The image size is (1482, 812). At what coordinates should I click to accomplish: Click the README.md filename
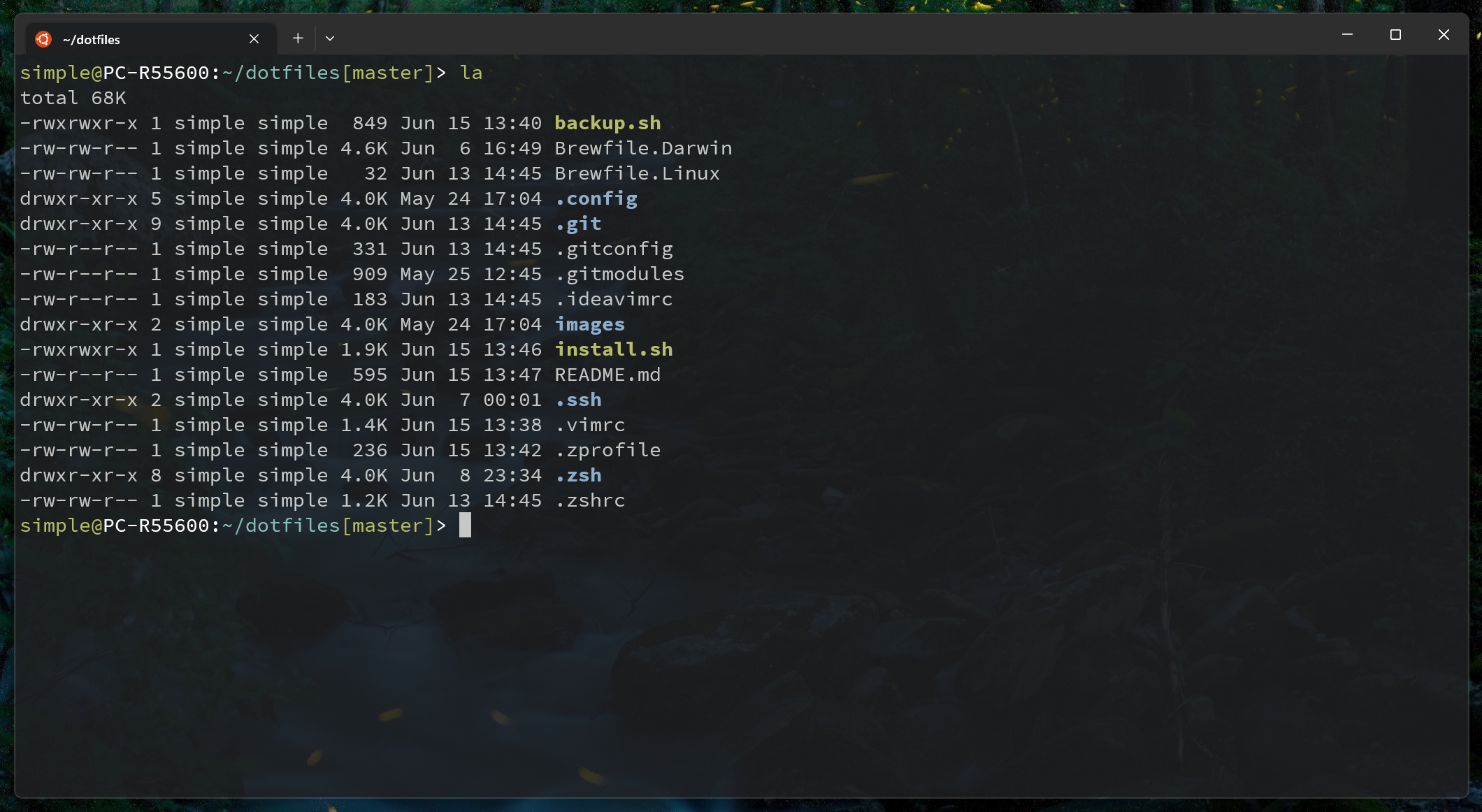[607, 375]
